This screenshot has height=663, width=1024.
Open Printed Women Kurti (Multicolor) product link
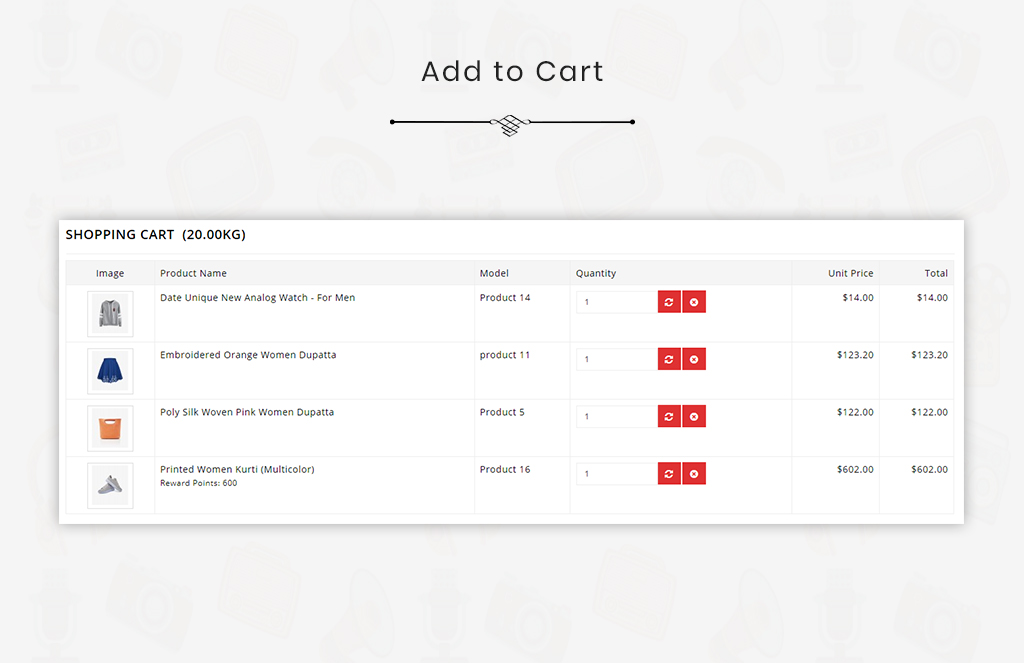pyautogui.click(x=237, y=469)
